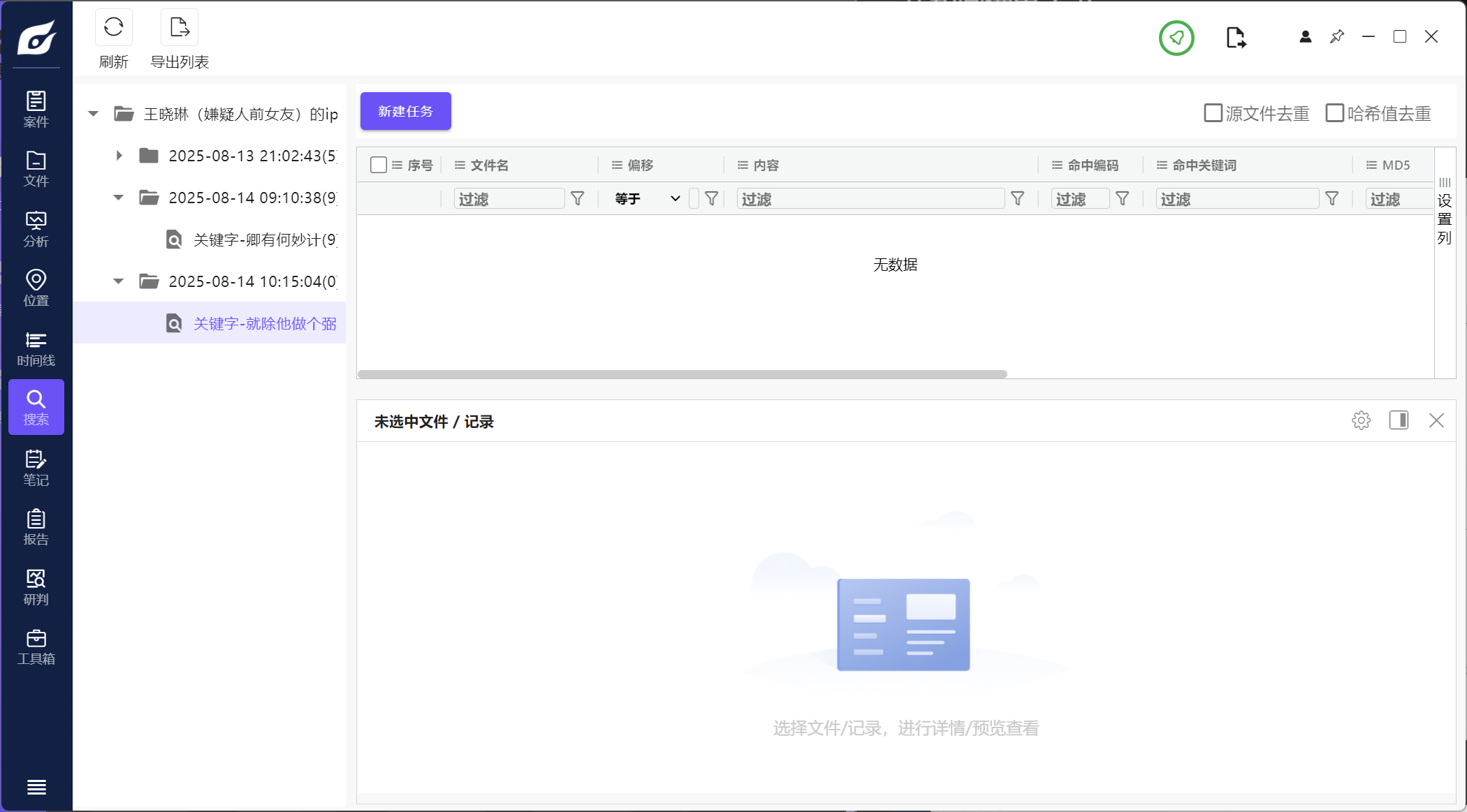Click the Export List (导出列表) icon
The width and height of the screenshot is (1467, 812).
180,28
